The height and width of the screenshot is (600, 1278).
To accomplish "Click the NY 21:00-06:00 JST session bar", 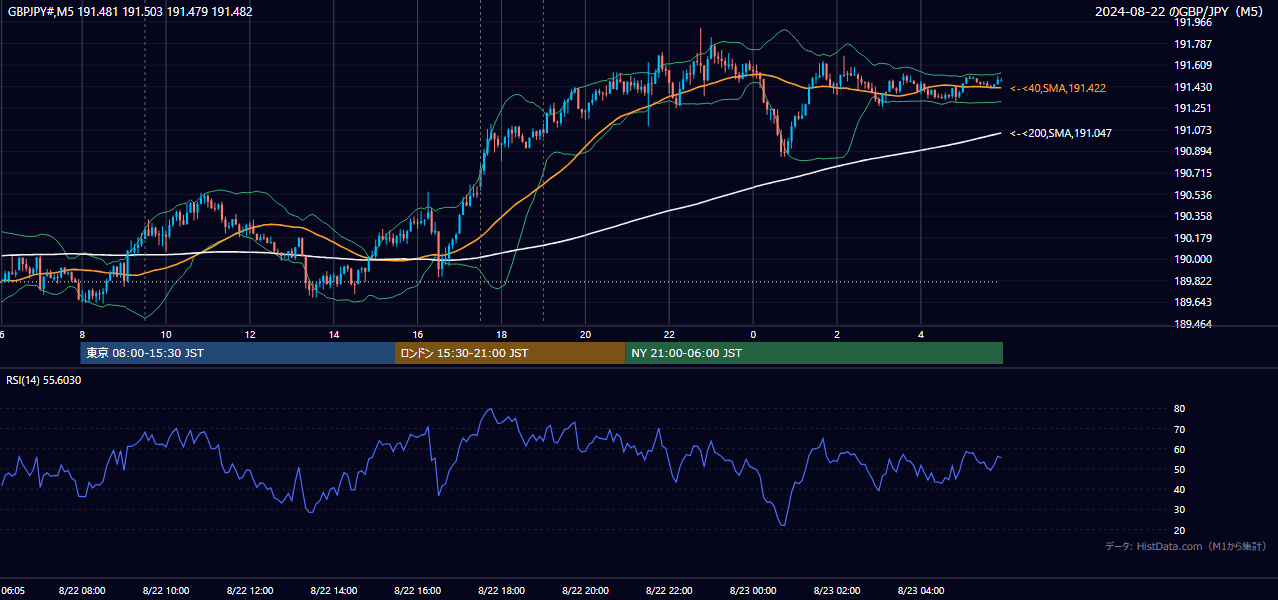I will [814, 353].
